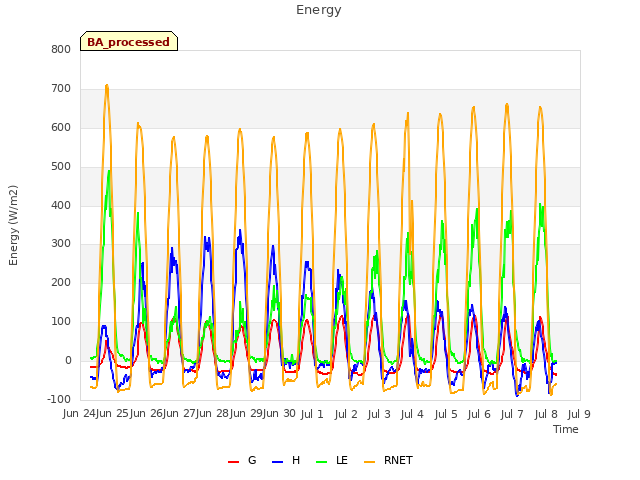The height and width of the screenshot is (480, 640).
Task: Click the Energy chart title
Action: pos(319,10)
